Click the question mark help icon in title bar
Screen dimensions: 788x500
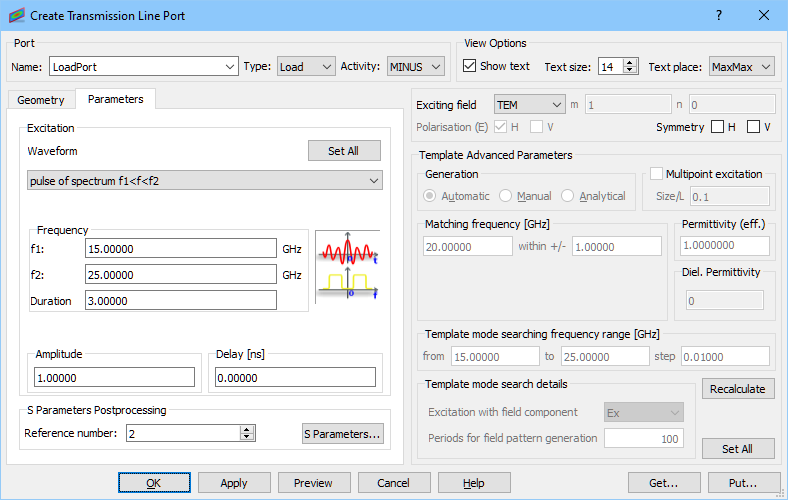(719, 15)
